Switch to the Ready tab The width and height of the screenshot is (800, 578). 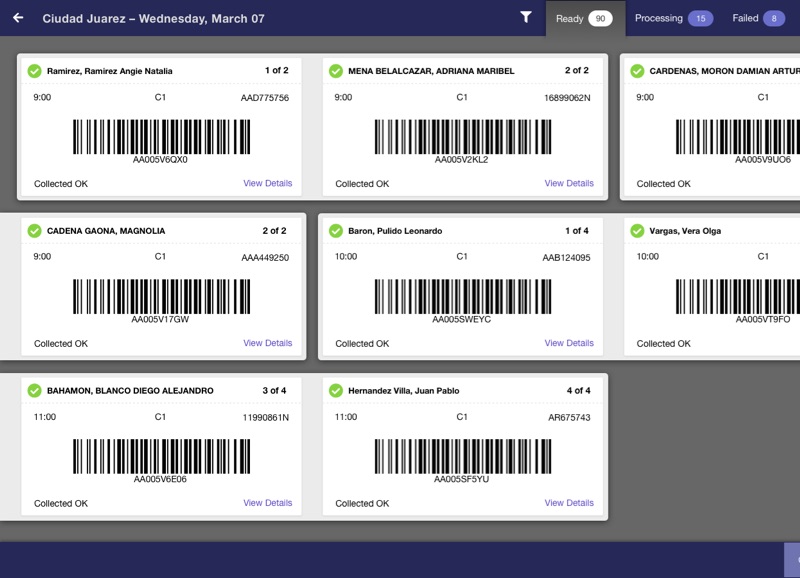tap(585, 18)
